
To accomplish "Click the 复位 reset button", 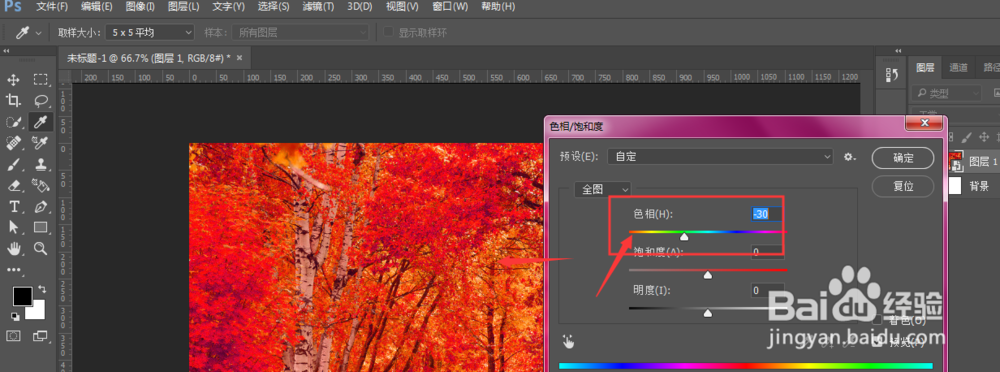I will [x=903, y=186].
